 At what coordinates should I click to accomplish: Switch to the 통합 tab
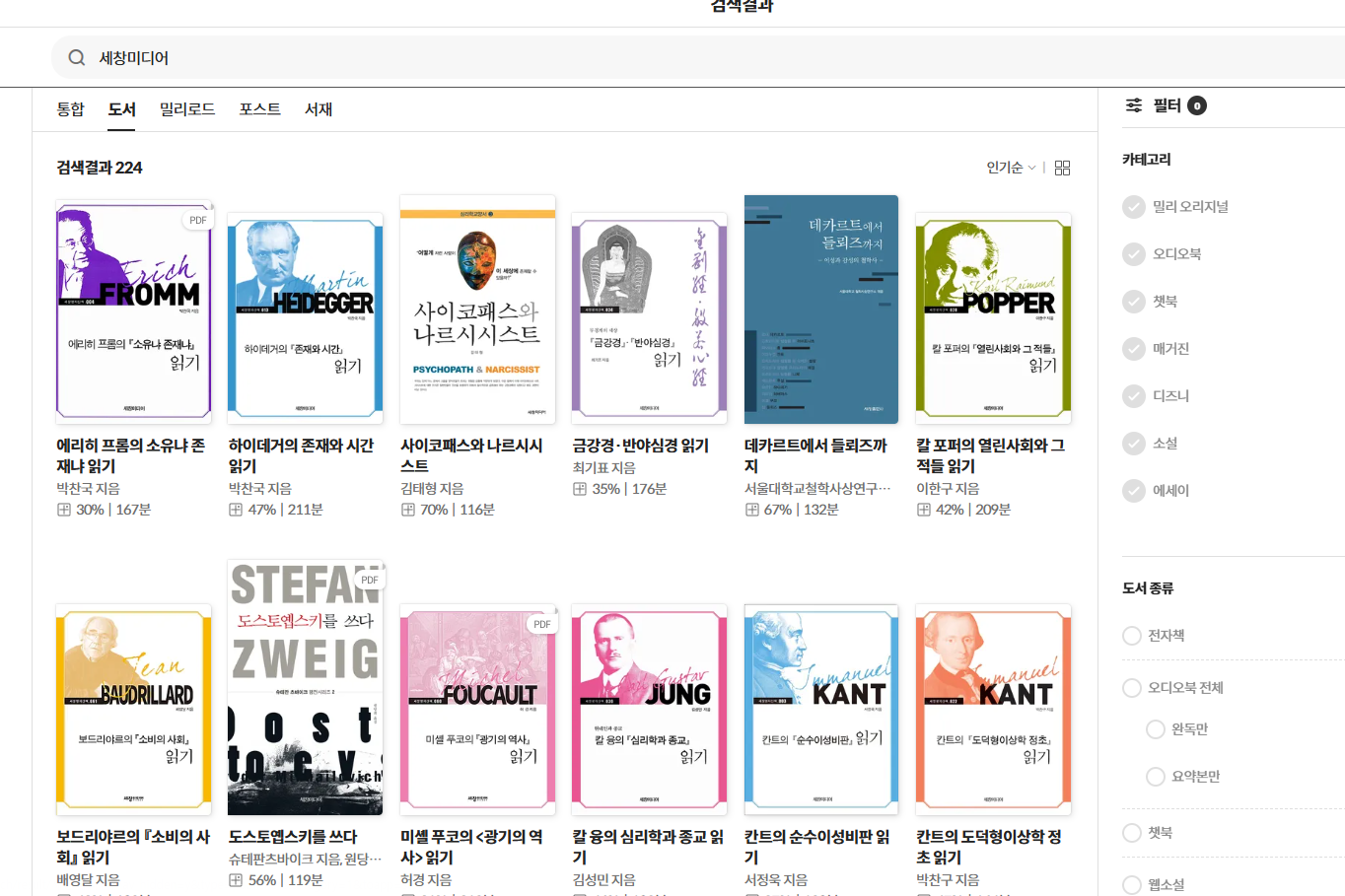pyautogui.click(x=70, y=109)
